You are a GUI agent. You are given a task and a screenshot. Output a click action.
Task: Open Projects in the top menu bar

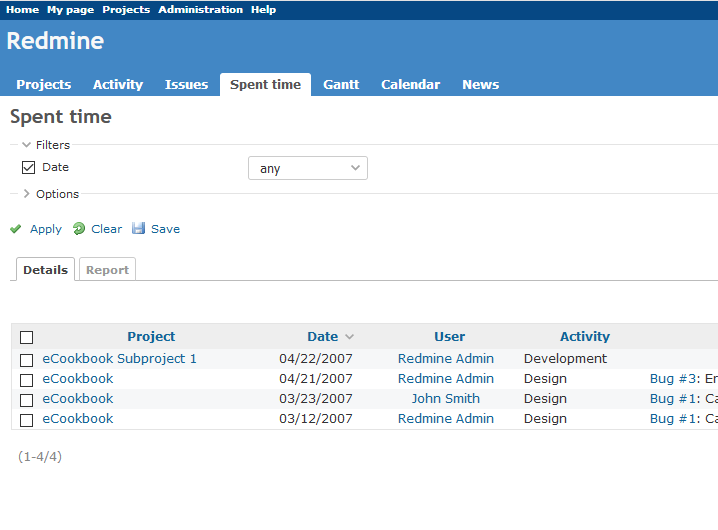126,10
